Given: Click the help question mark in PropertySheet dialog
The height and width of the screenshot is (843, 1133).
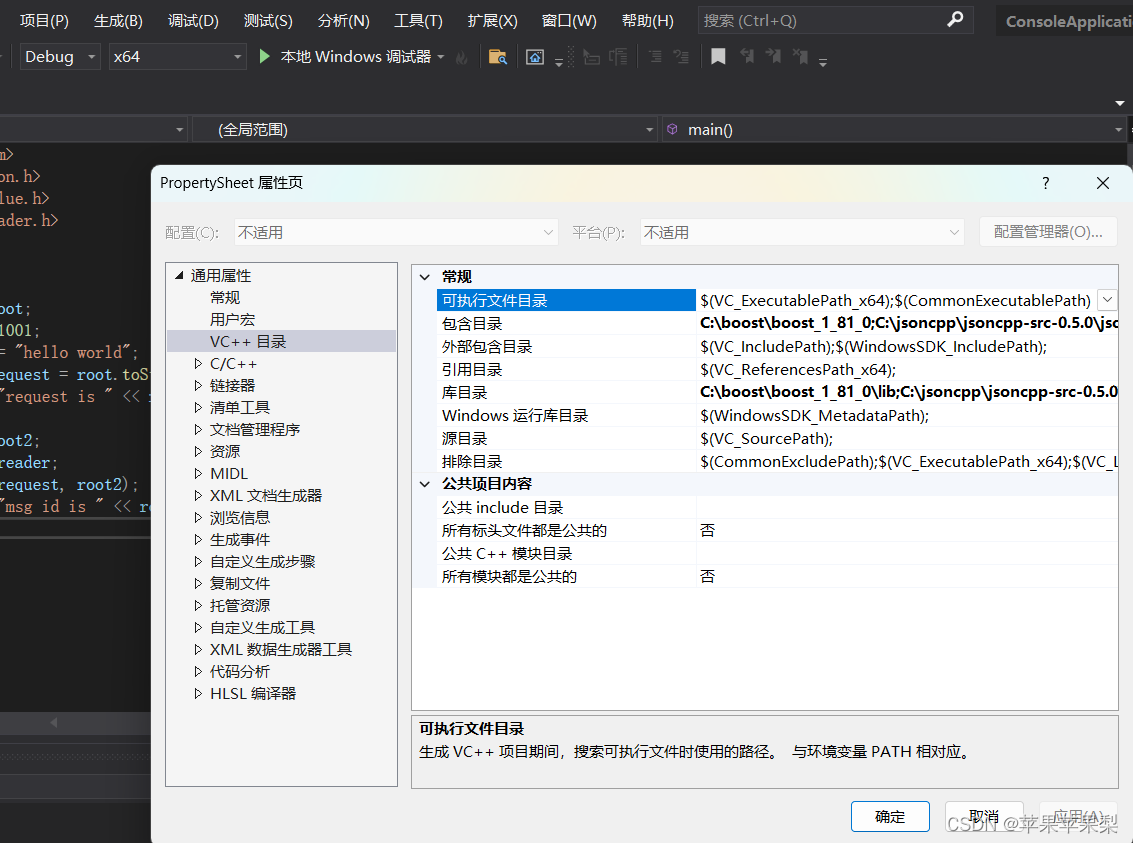Looking at the screenshot, I should [x=1046, y=183].
